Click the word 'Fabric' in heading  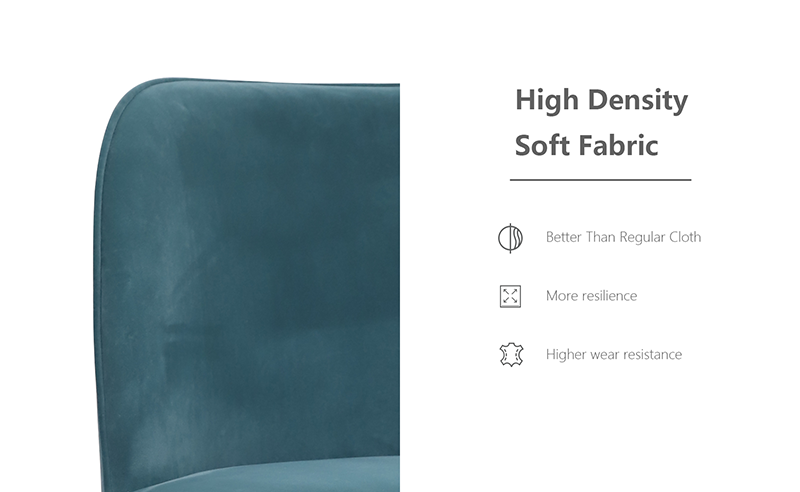618,145
